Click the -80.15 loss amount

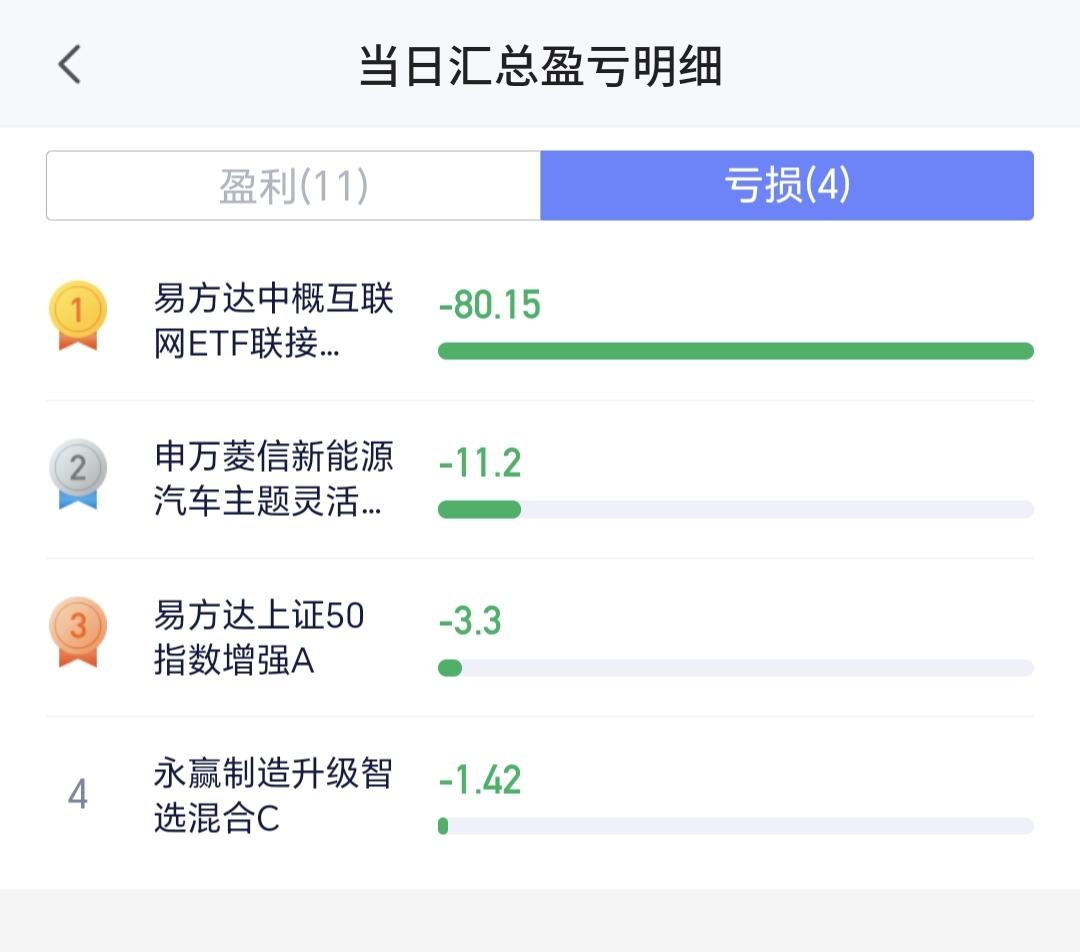(489, 305)
